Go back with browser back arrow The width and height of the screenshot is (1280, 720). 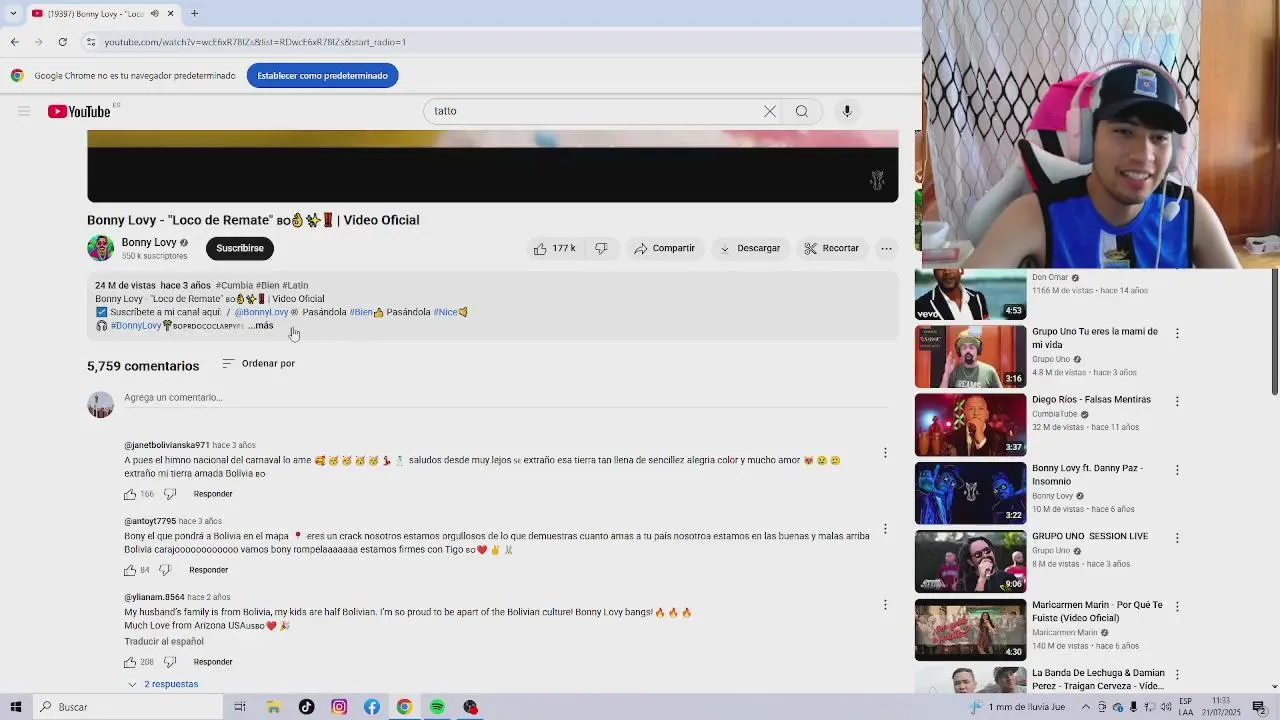tap(15, 42)
